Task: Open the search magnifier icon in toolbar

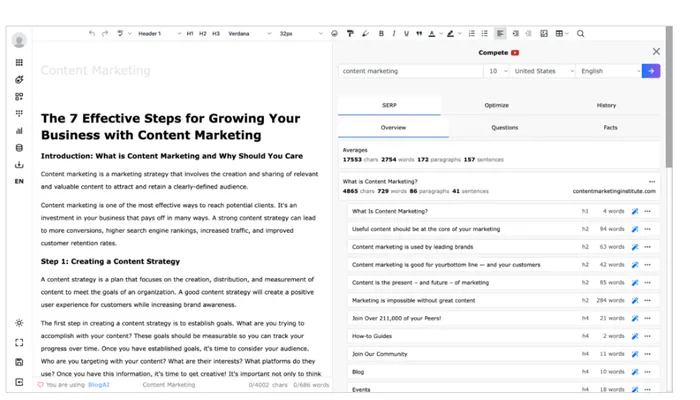Action: [x=581, y=34]
